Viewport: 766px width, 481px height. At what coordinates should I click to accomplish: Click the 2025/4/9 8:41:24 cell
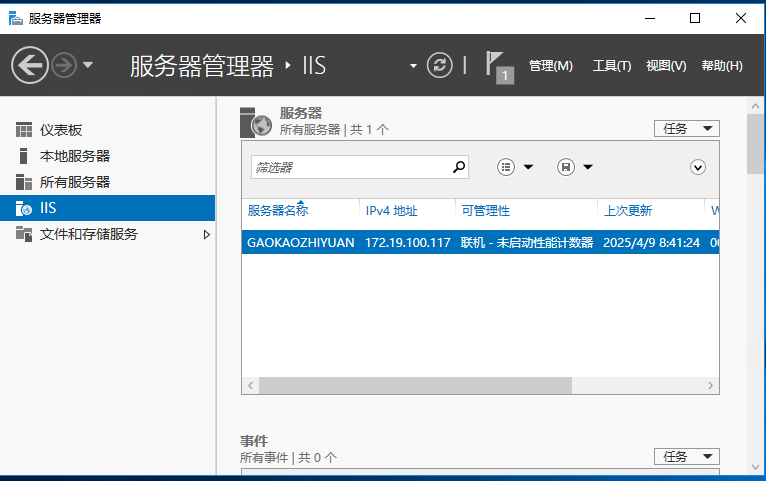coord(651,242)
